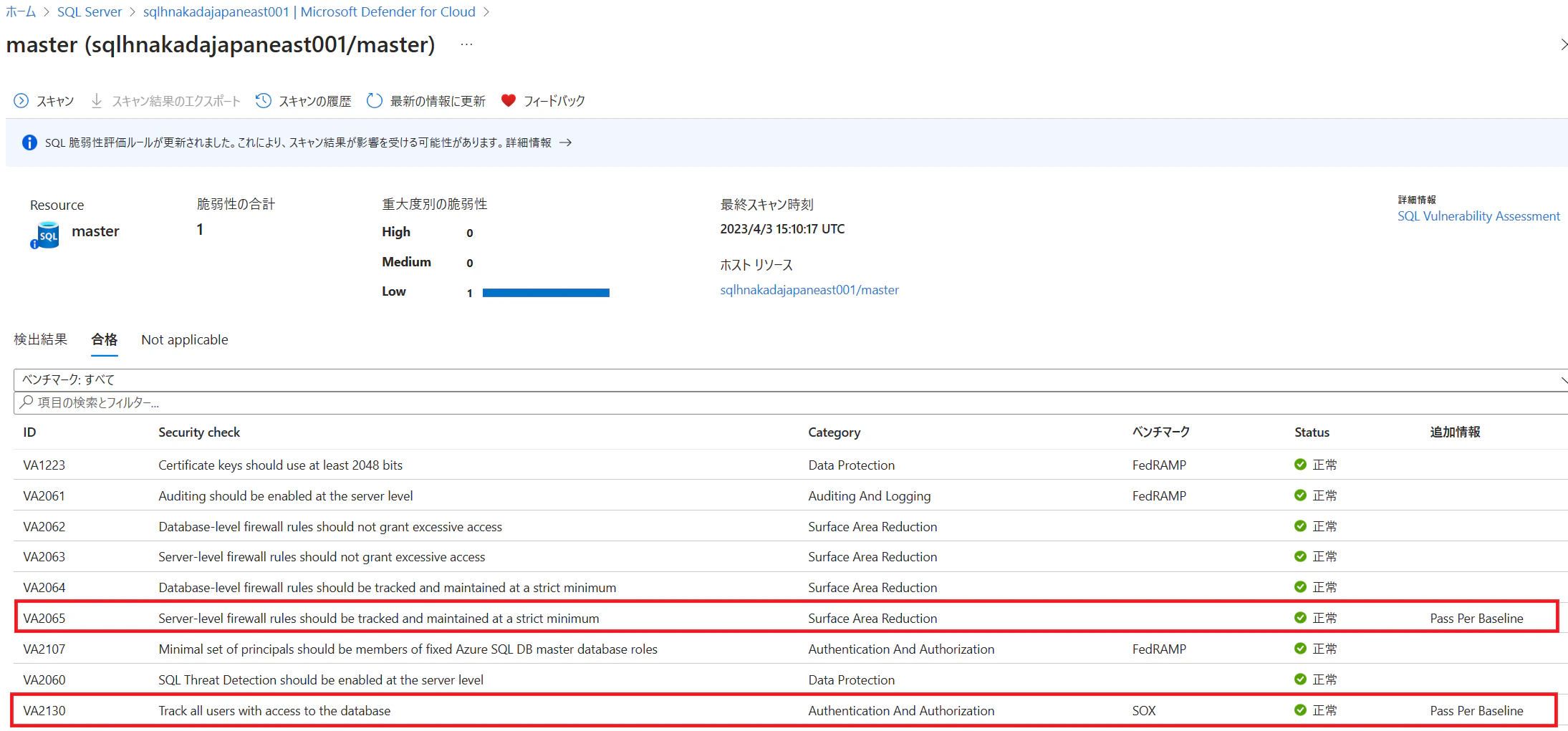This screenshot has height=731, width=1568.
Task: Open スキャンの履歴 from the toolbar
Action: 315,102
